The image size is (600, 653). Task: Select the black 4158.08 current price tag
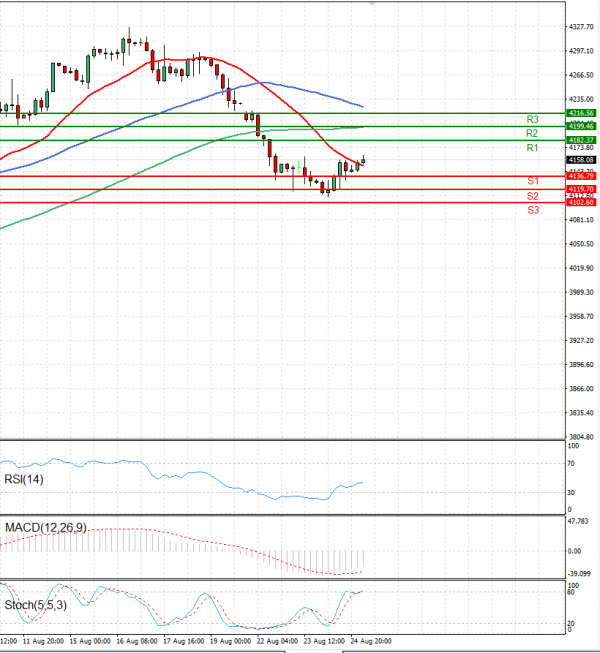tap(581, 160)
